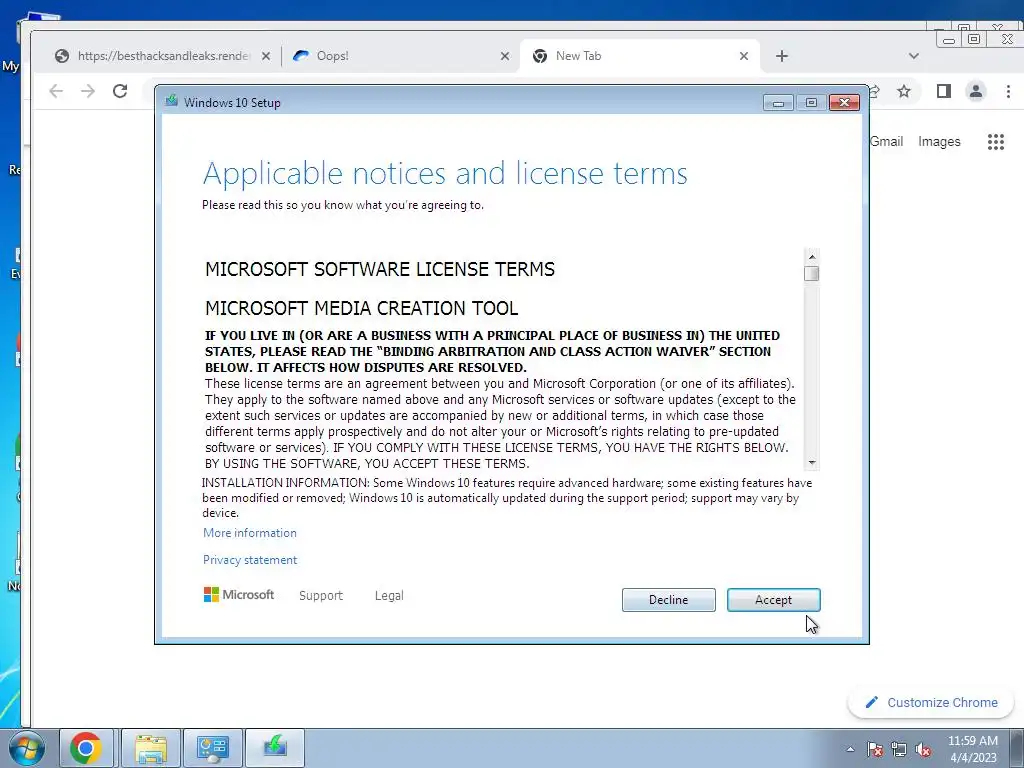The width and height of the screenshot is (1024, 768).
Task: Open the Images link in Chrome
Action: [x=939, y=141]
